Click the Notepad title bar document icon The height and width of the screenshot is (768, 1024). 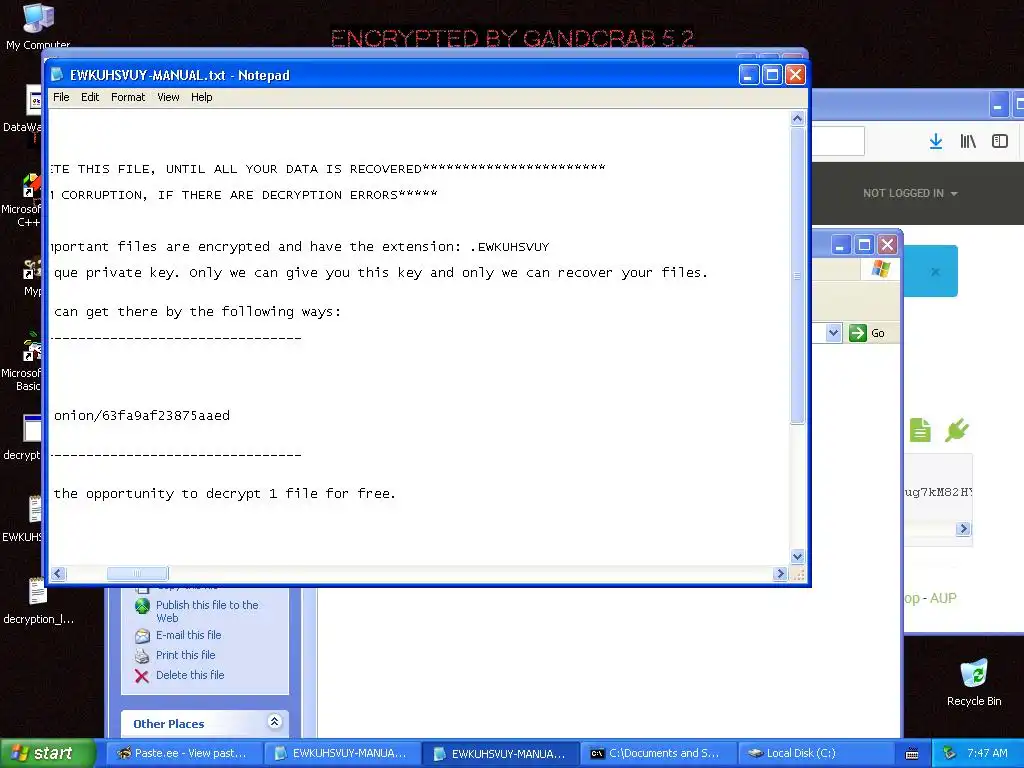(57, 74)
